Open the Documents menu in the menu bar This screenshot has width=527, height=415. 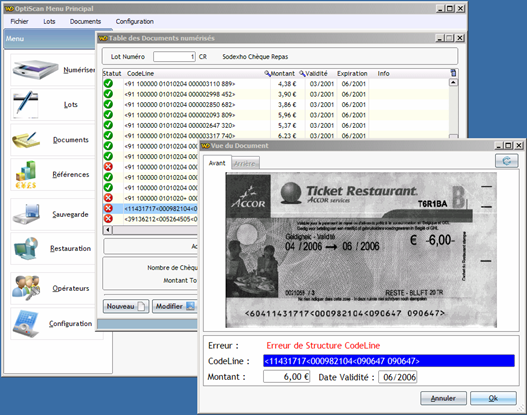85,22
